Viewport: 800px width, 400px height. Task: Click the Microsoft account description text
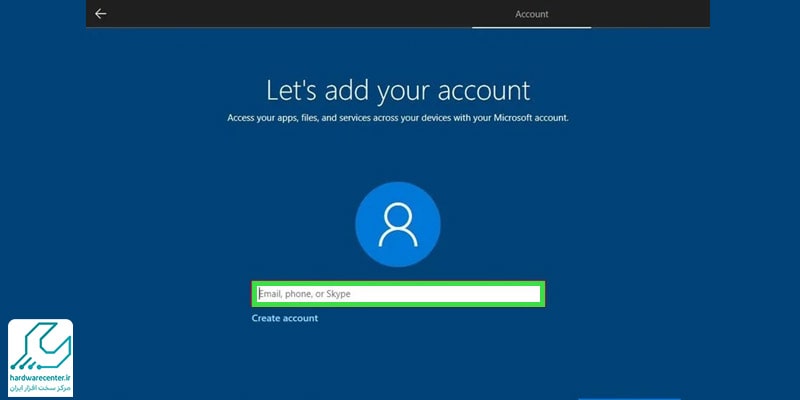click(398, 118)
